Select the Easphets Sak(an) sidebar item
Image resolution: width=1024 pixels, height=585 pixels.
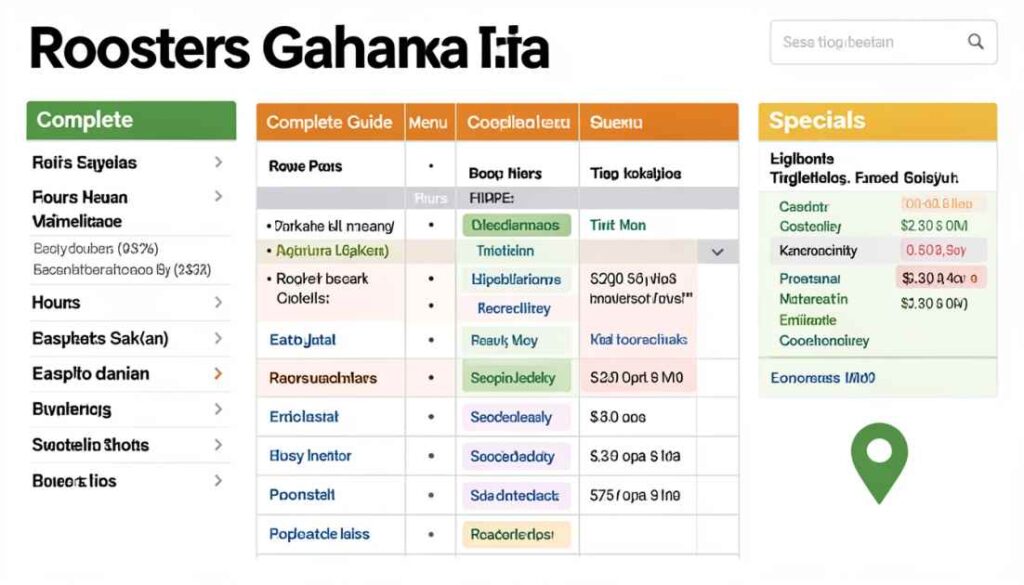click(100, 338)
